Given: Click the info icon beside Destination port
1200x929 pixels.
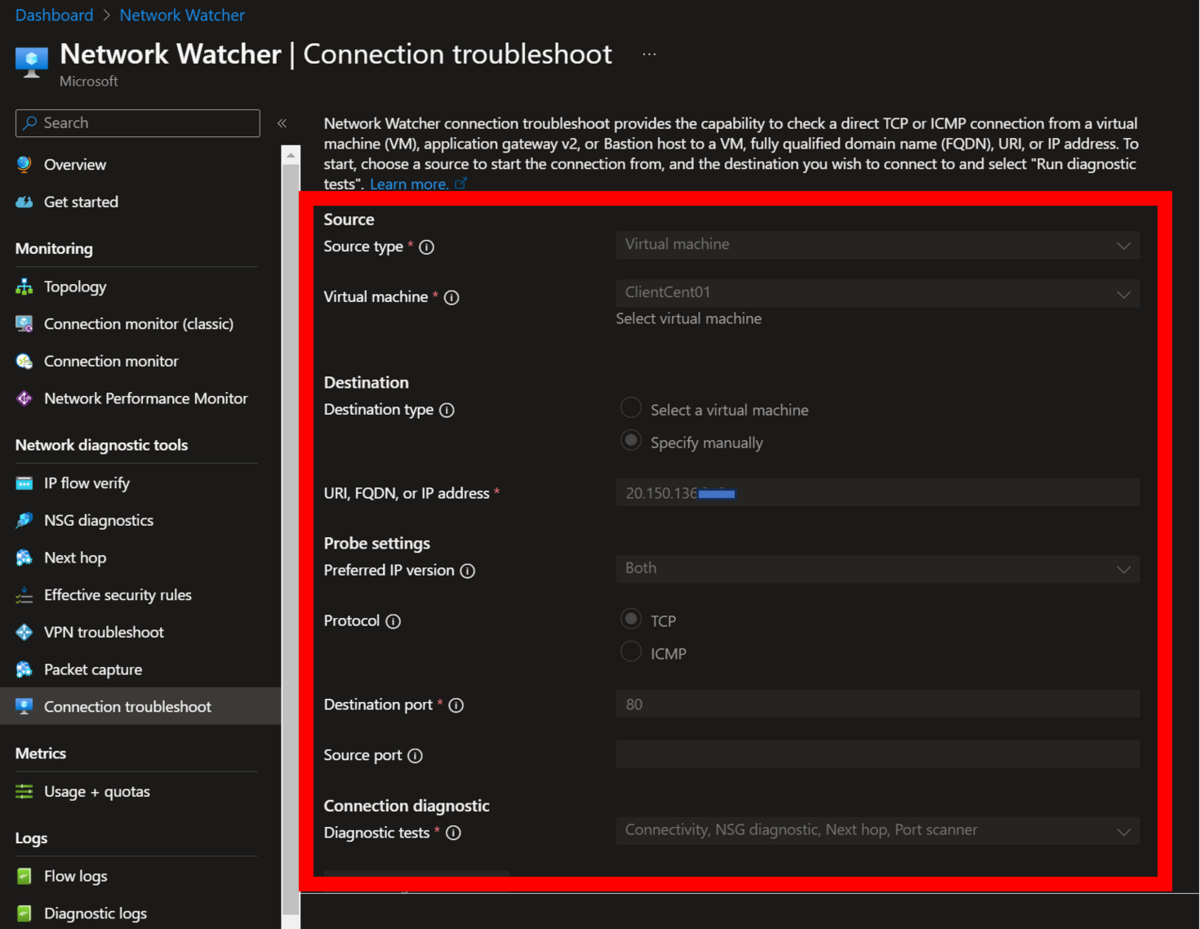Looking at the screenshot, I should point(456,705).
